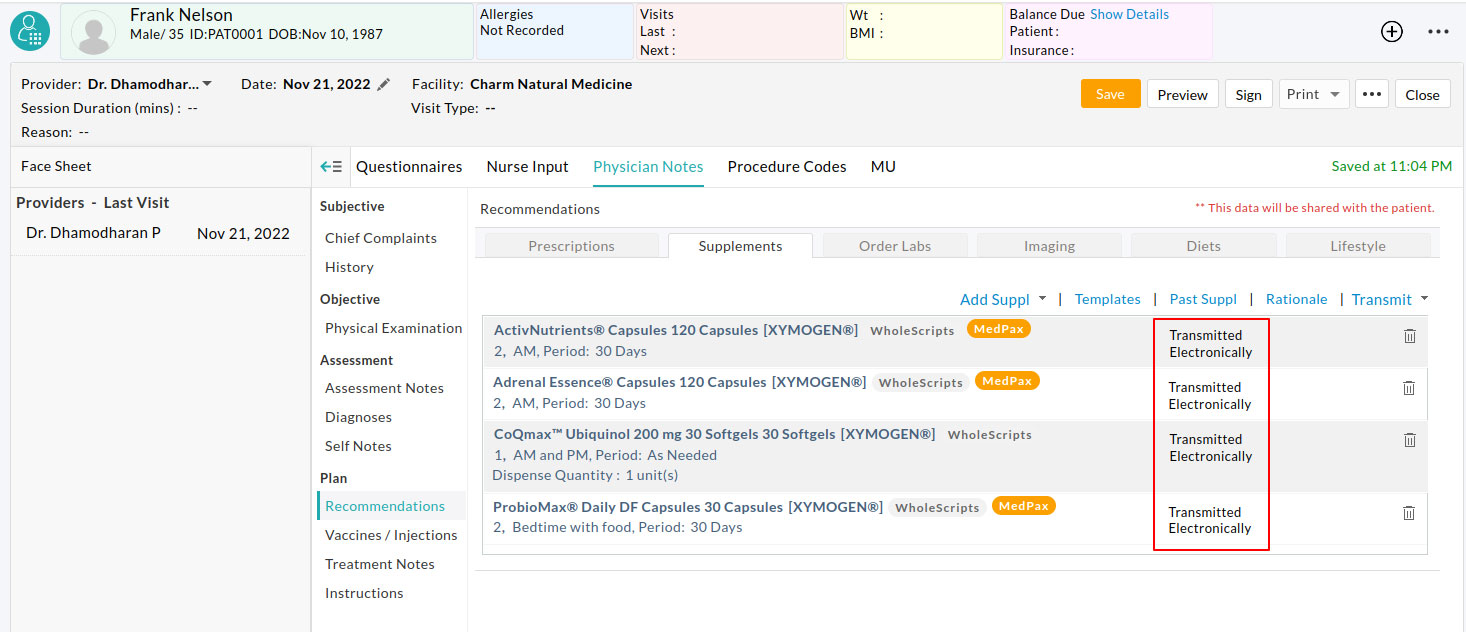
Task: Switch to the Procedure Codes tab
Action: (787, 167)
